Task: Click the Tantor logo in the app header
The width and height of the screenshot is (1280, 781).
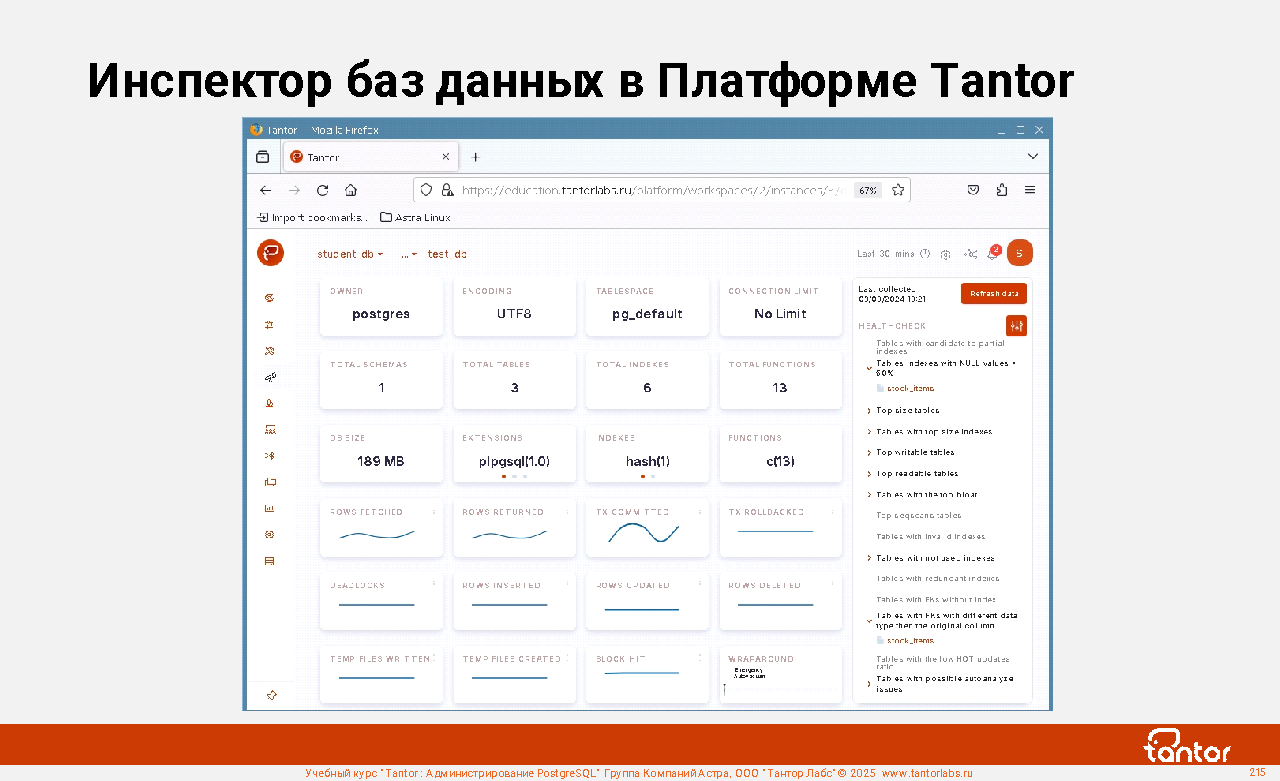Action: (270, 253)
